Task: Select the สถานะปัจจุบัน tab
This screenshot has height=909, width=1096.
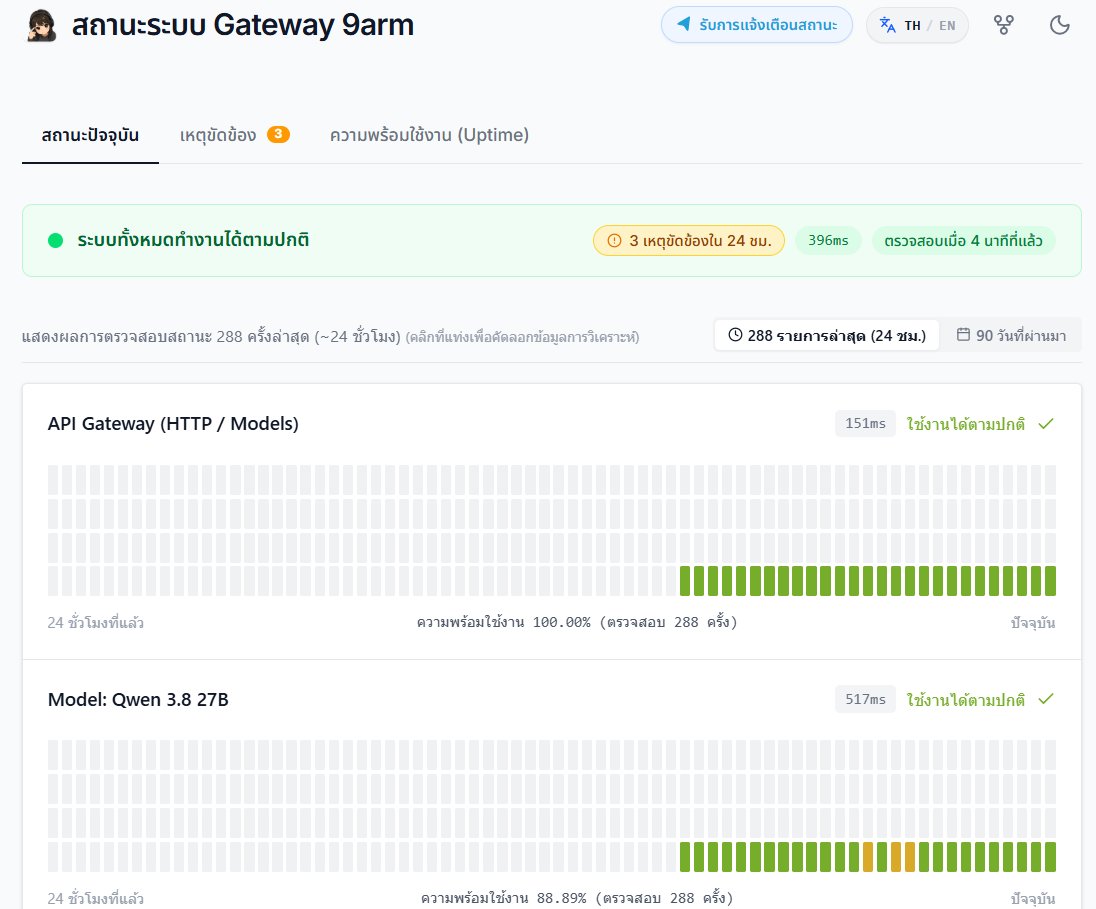Action: coord(90,135)
